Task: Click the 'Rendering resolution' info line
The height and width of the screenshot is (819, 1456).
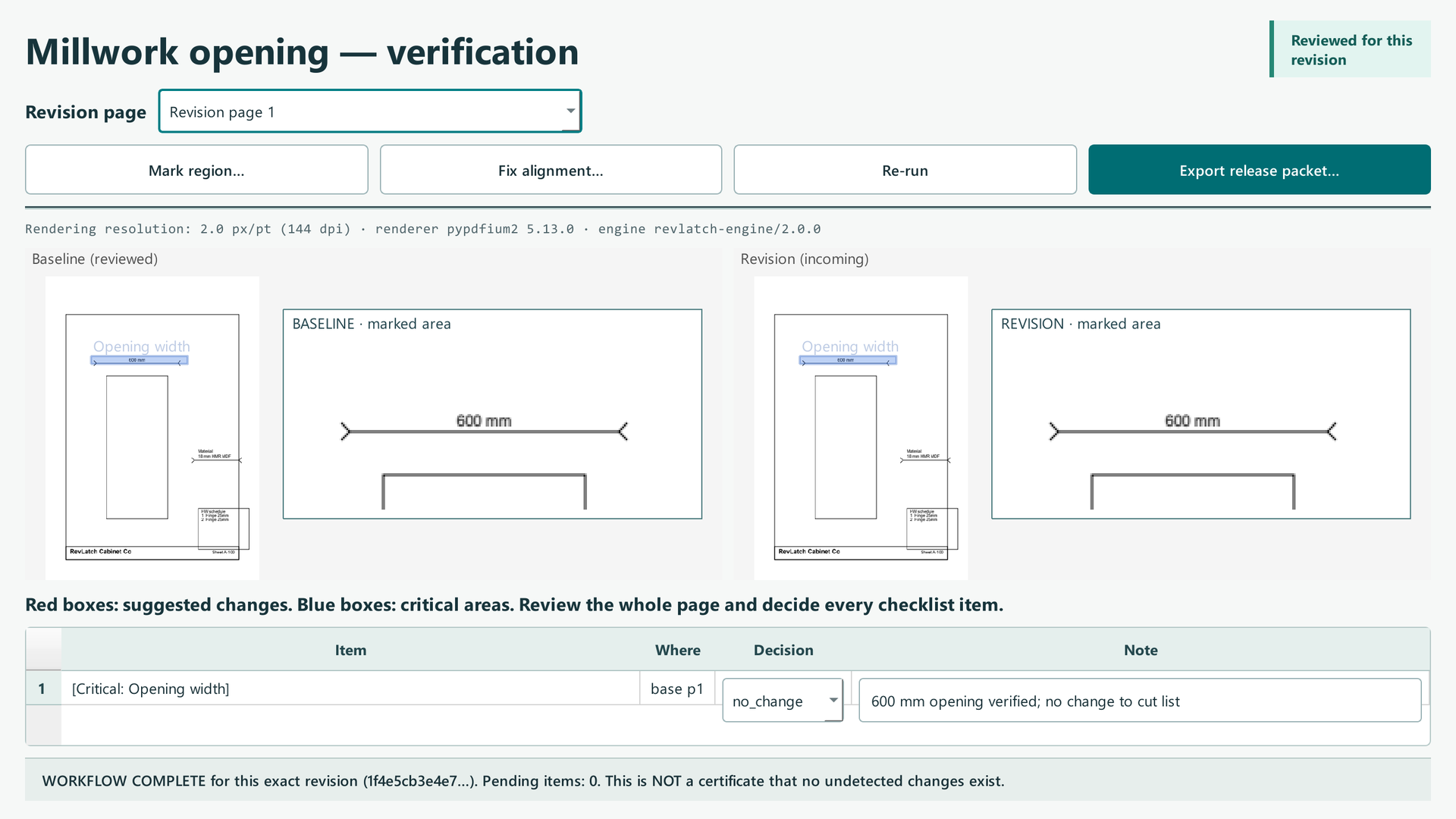Action: [423, 229]
